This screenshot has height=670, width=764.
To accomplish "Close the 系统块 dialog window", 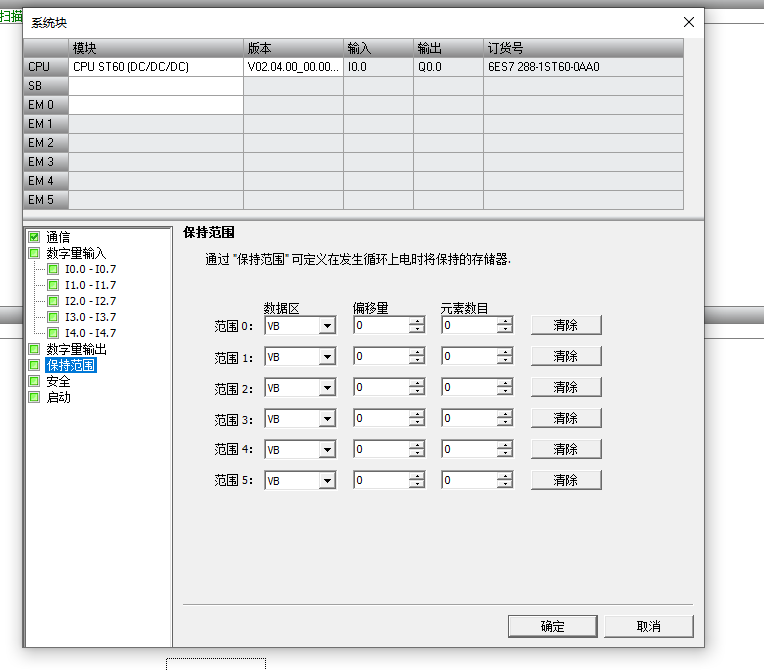I will click(x=688, y=22).
